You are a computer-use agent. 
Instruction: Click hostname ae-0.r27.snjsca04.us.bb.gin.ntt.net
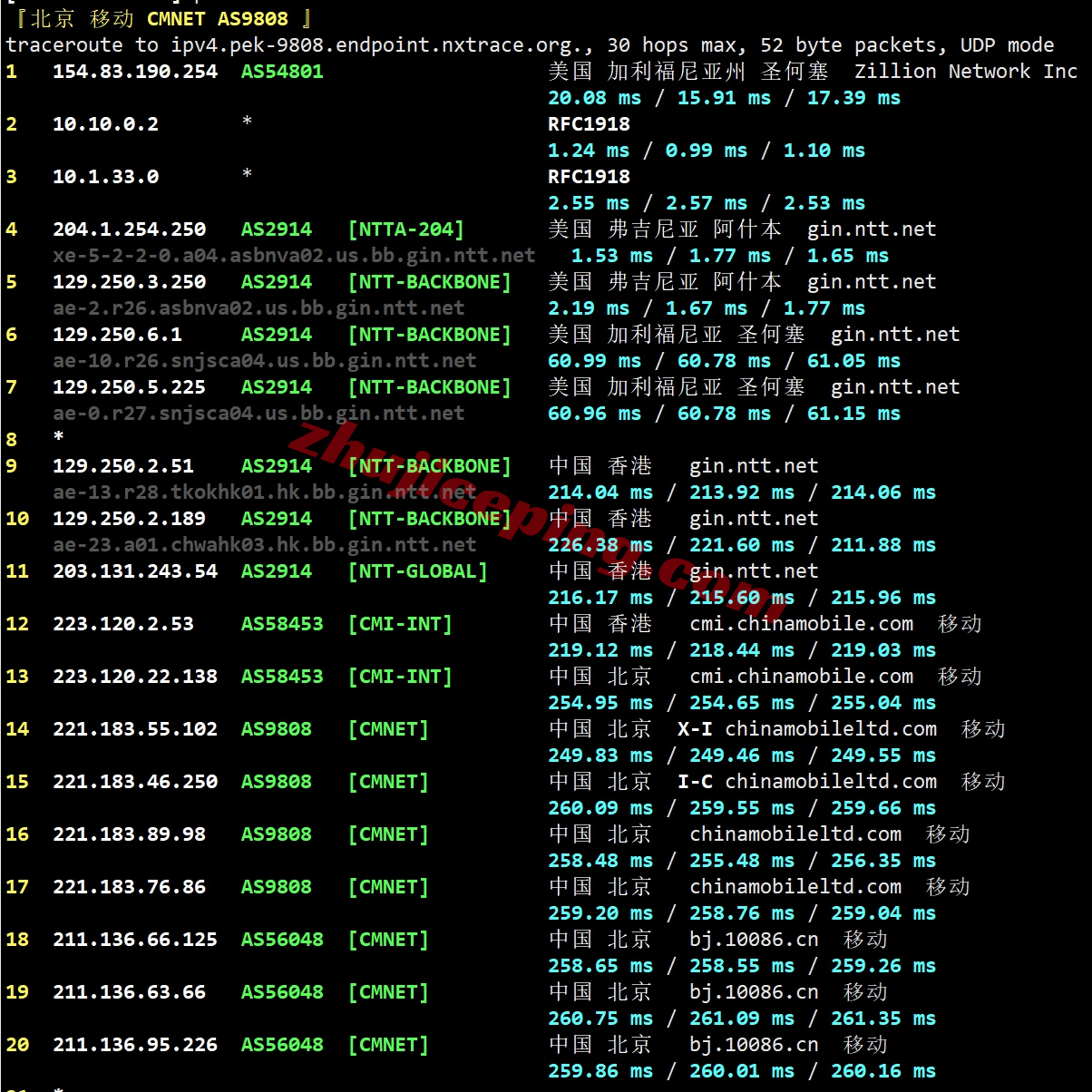(x=258, y=414)
